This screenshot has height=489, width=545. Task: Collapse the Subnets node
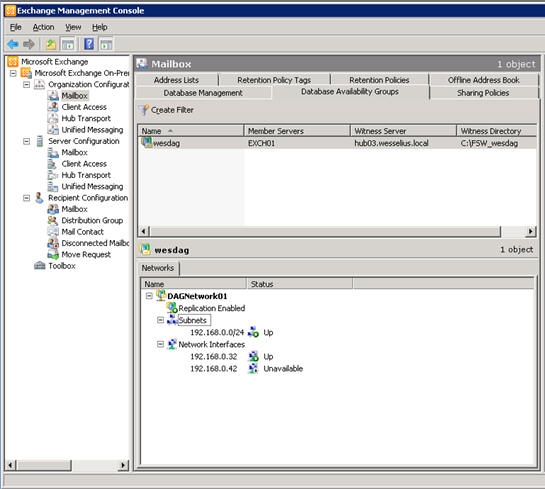160,320
